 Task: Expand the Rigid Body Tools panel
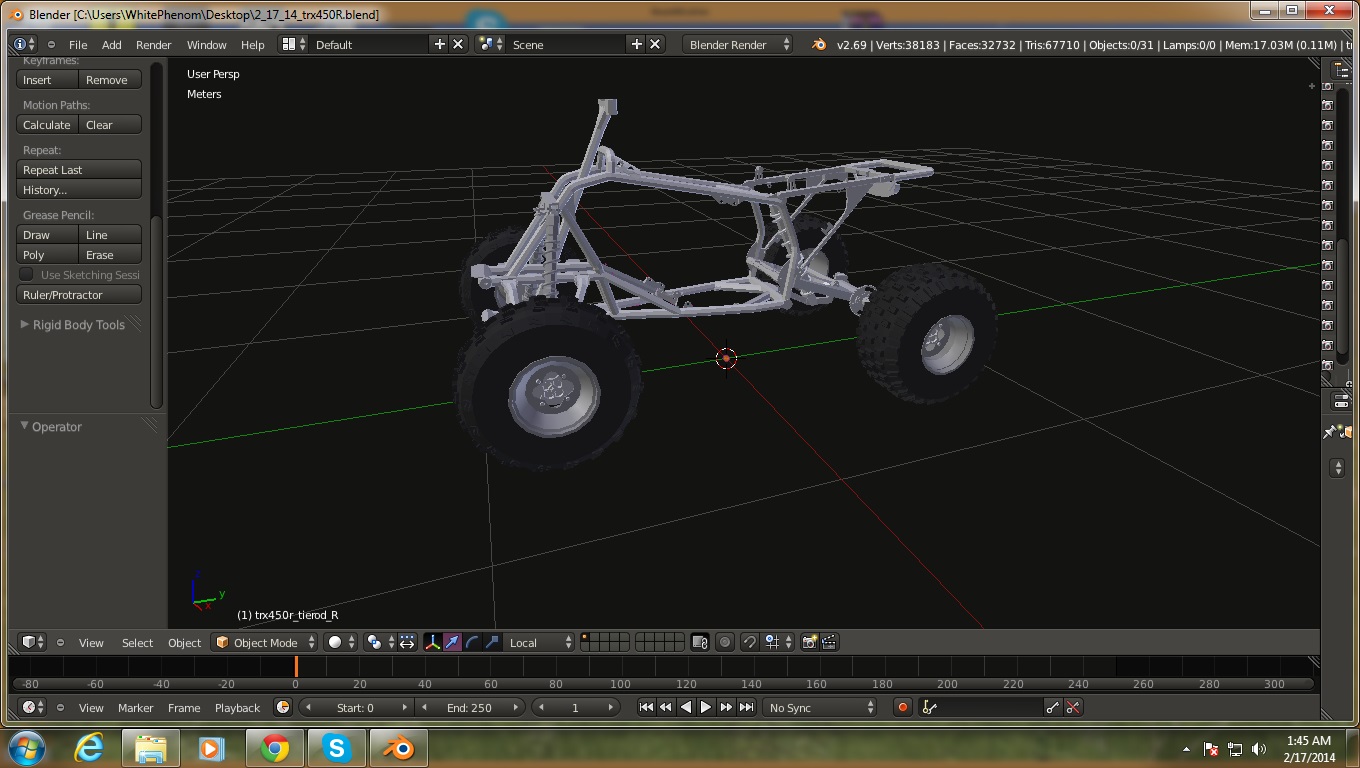78,324
